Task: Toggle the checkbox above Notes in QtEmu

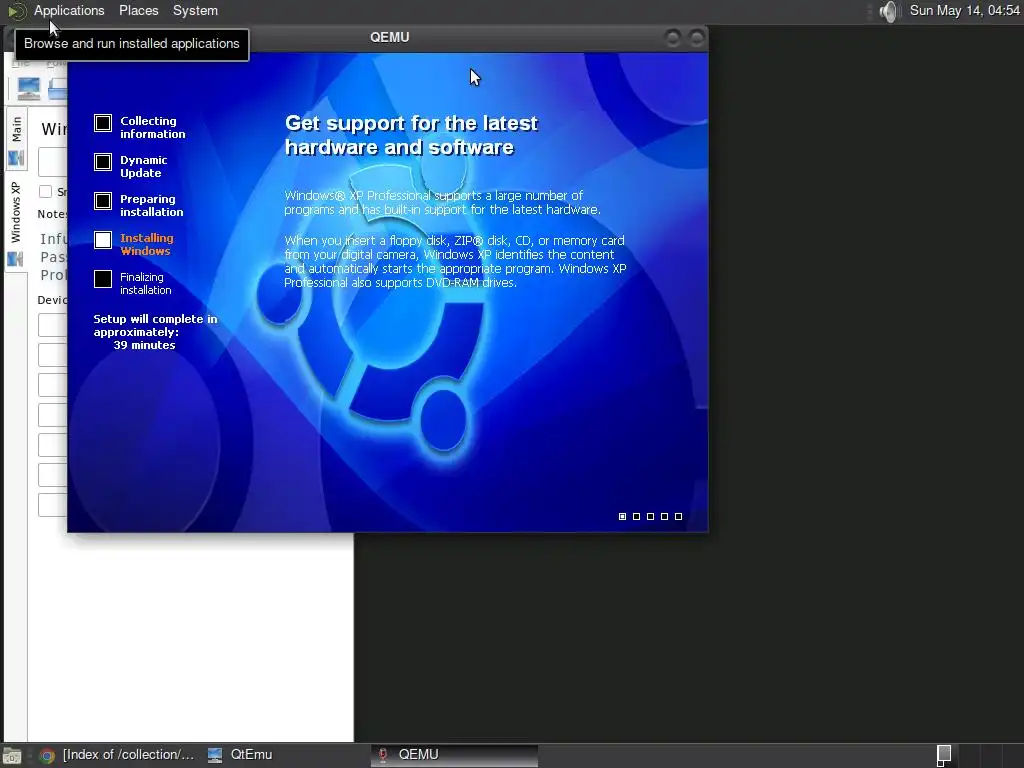Action: tap(45, 191)
